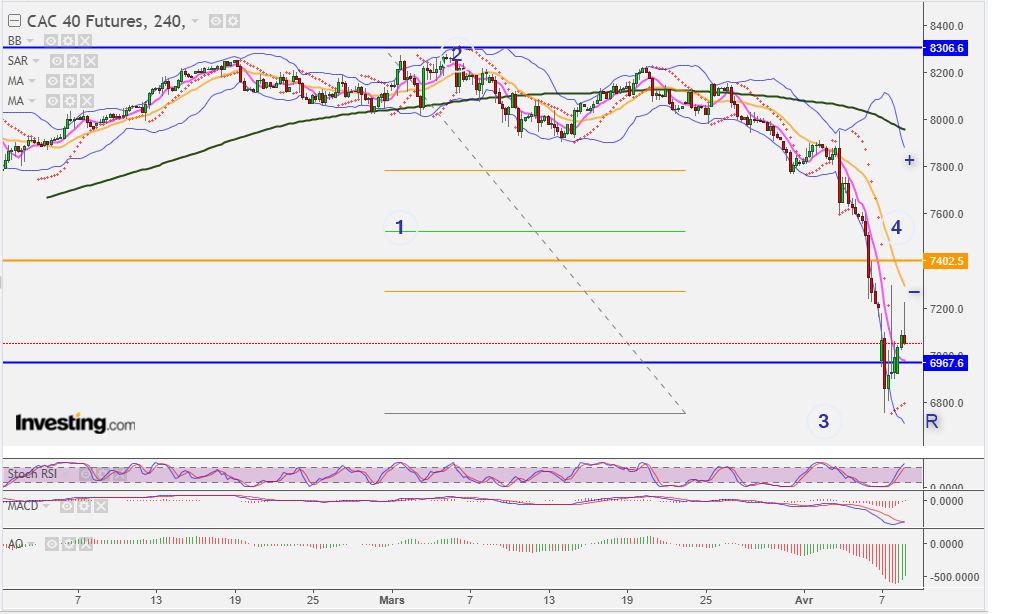Screen dimensions: 1020x614
Task: Click the Avr label on time axis
Action: pos(804,600)
